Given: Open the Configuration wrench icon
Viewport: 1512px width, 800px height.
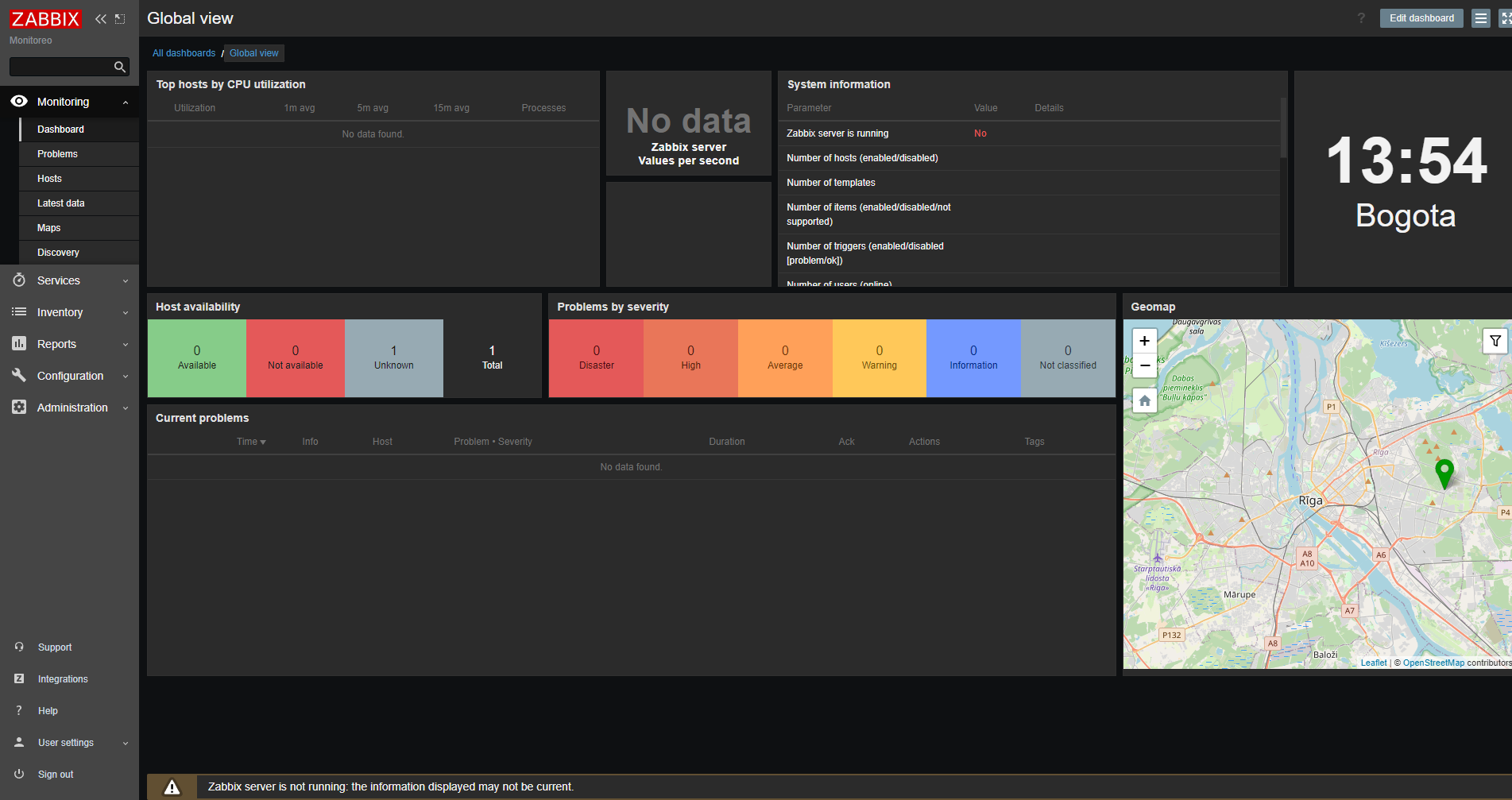Looking at the screenshot, I should click(19, 376).
